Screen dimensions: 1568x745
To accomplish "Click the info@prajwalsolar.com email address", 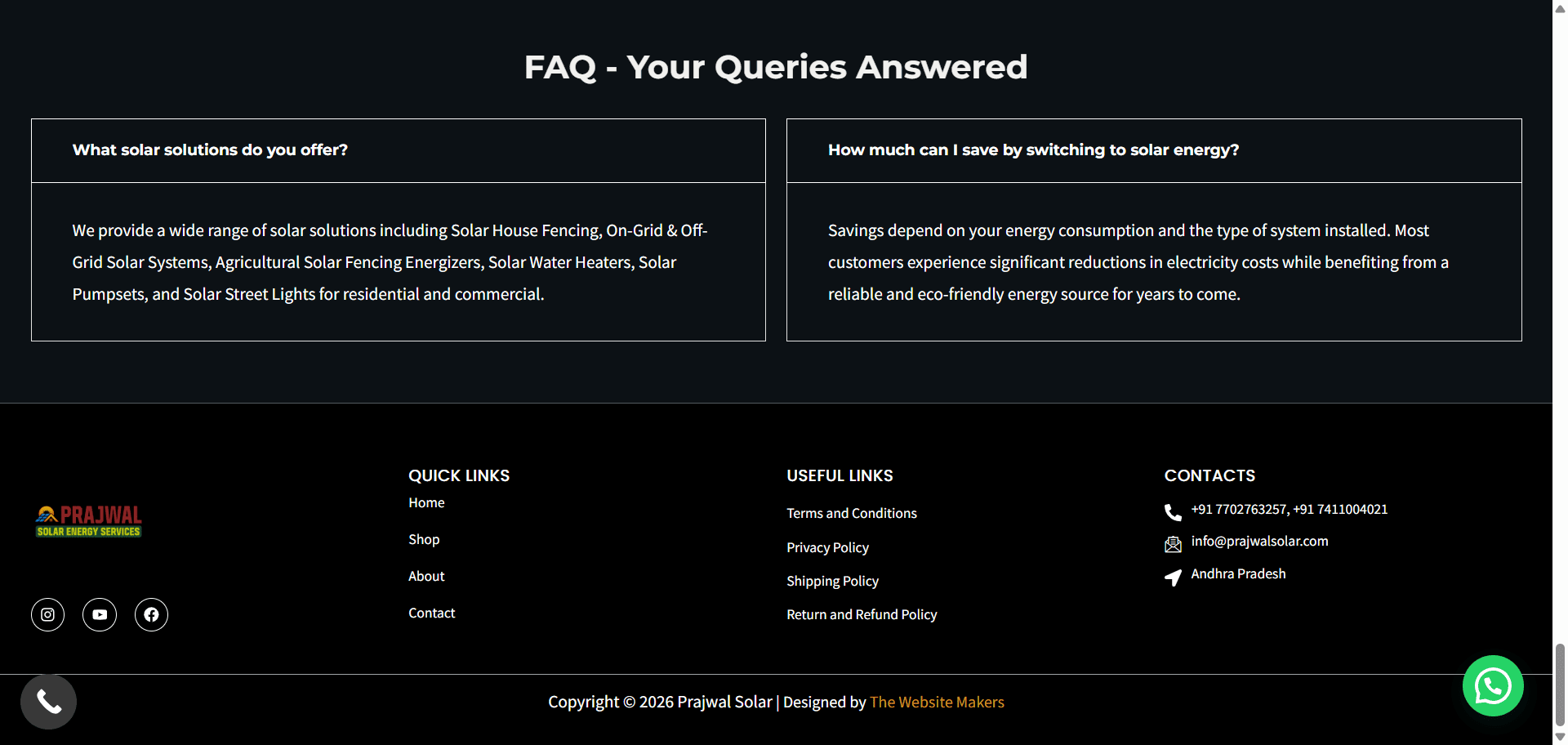I will pos(1259,541).
